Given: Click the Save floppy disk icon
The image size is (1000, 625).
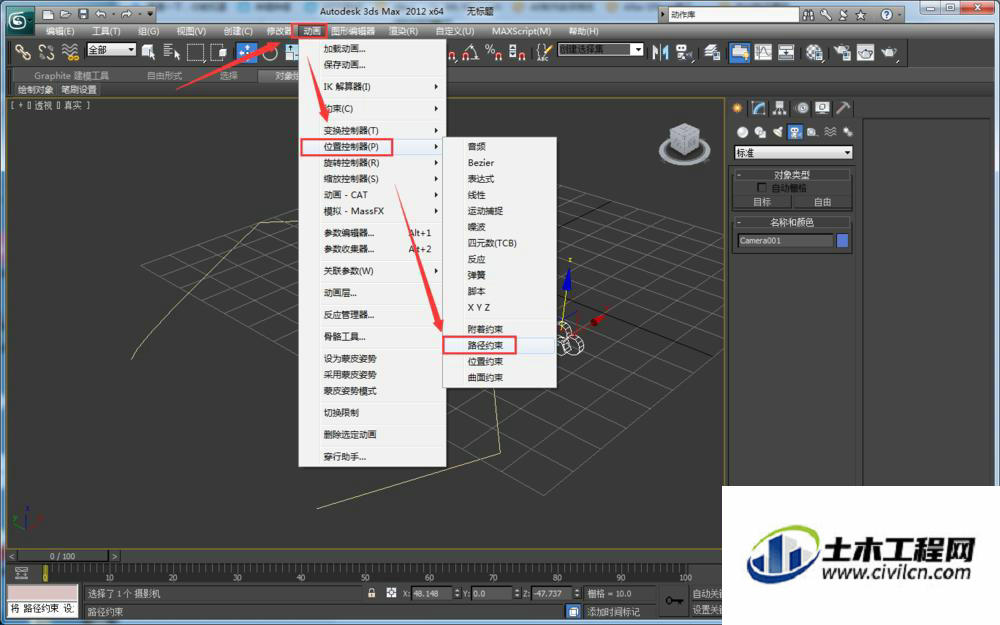Looking at the screenshot, I should (84, 13).
